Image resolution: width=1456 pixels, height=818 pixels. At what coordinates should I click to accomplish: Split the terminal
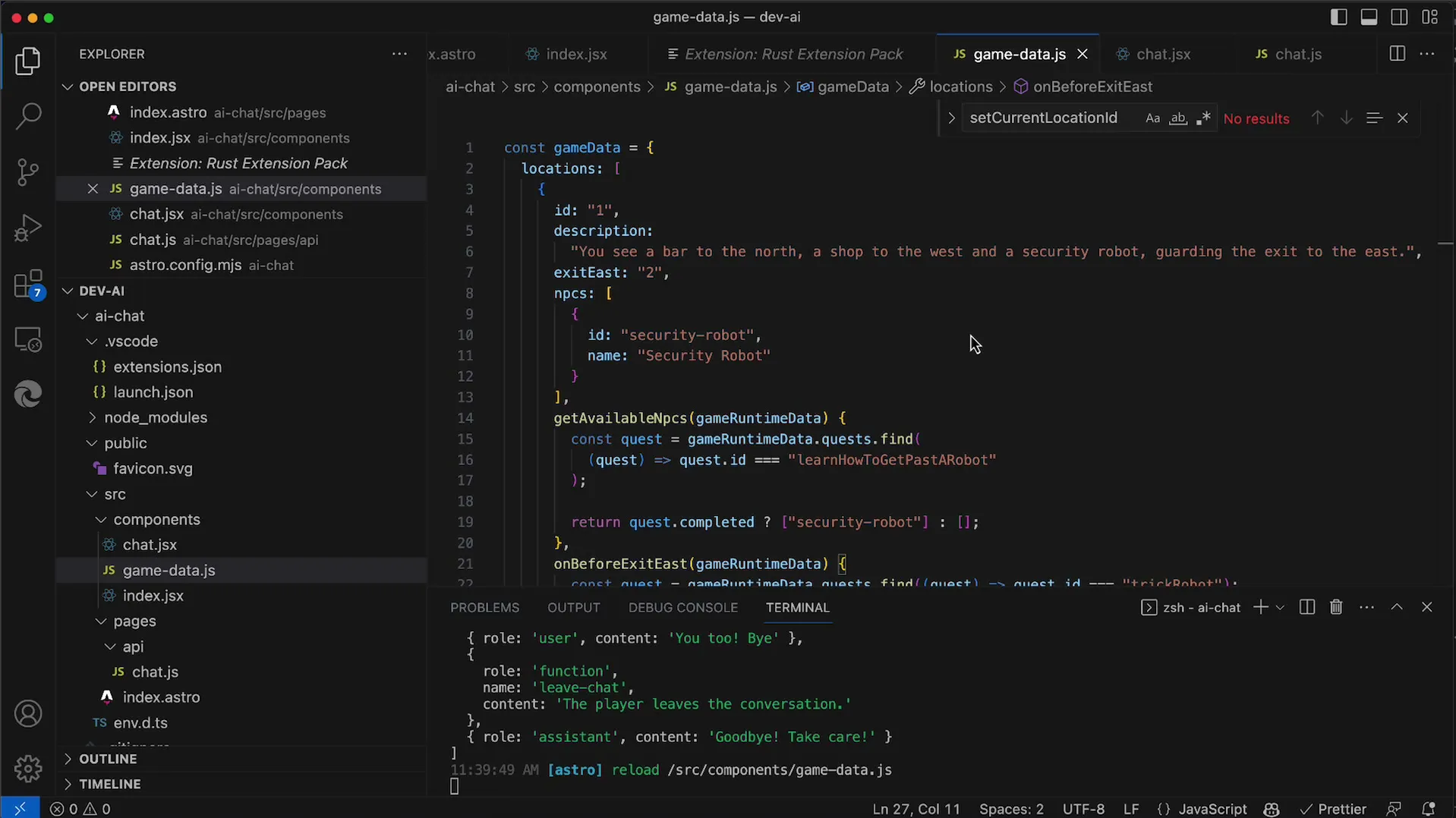pos(1306,607)
